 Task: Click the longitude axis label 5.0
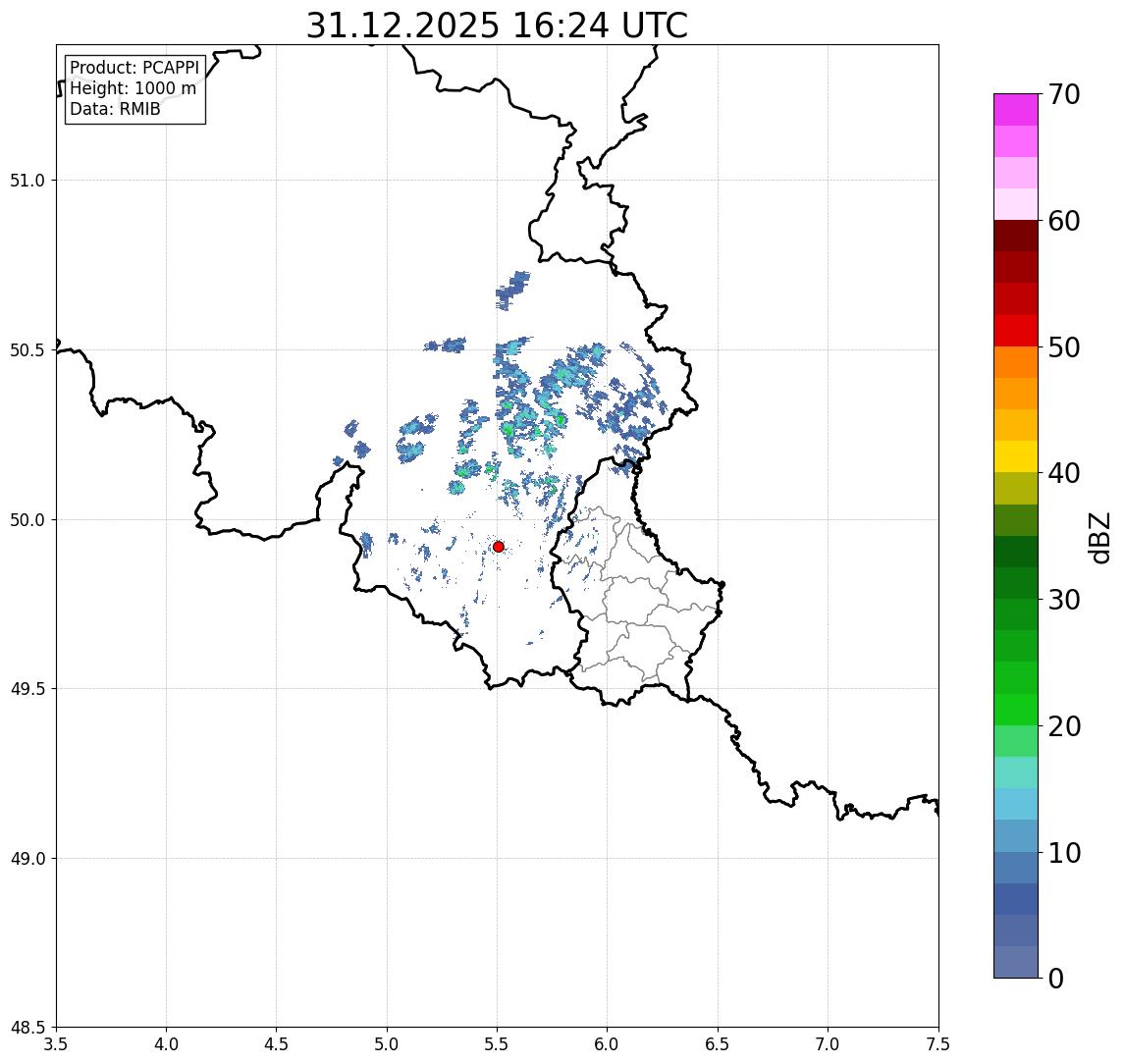pos(387,1044)
